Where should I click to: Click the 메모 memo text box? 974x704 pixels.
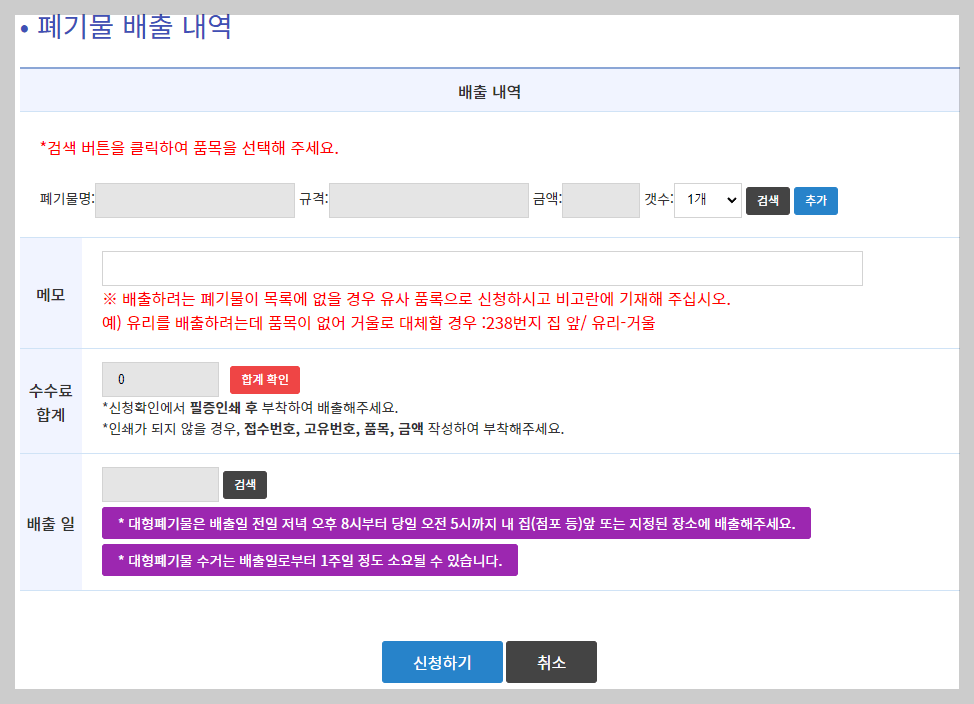pos(482,268)
